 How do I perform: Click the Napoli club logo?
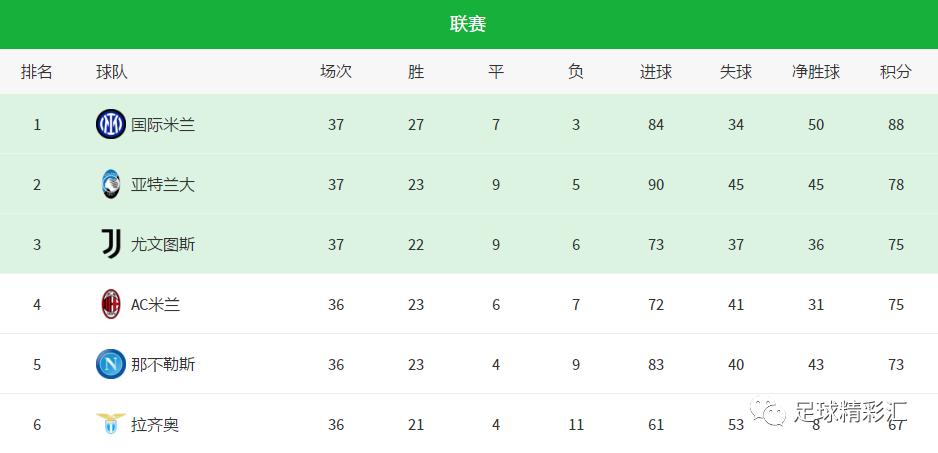click(x=110, y=364)
